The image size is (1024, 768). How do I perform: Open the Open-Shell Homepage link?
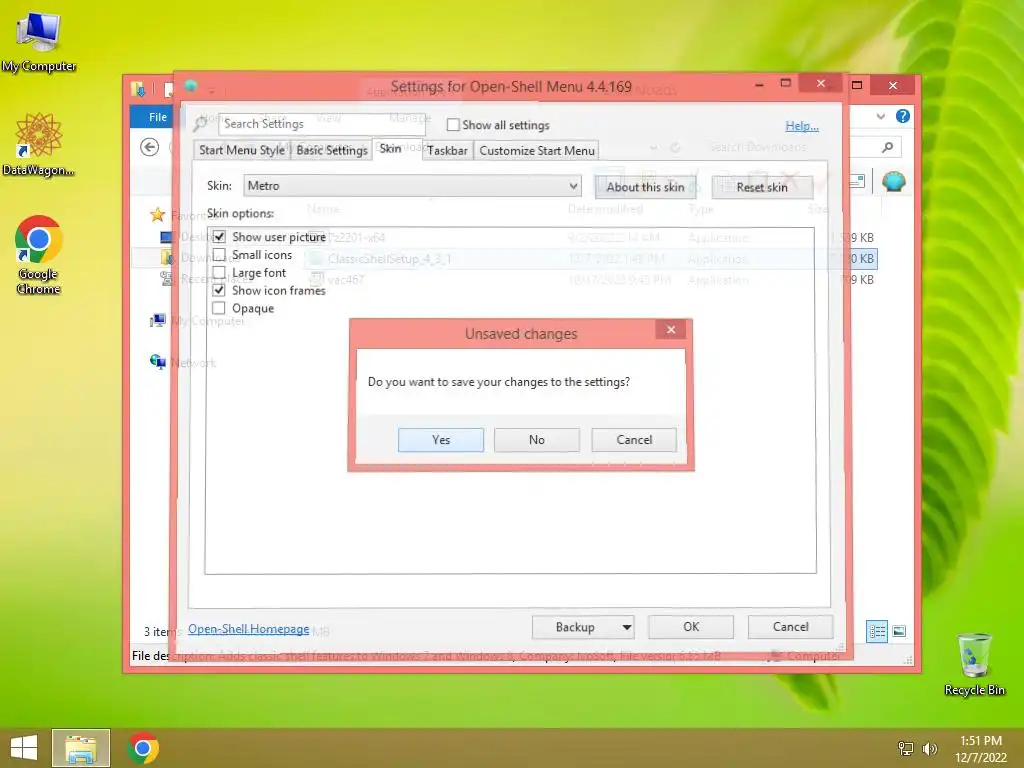[x=249, y=629]
